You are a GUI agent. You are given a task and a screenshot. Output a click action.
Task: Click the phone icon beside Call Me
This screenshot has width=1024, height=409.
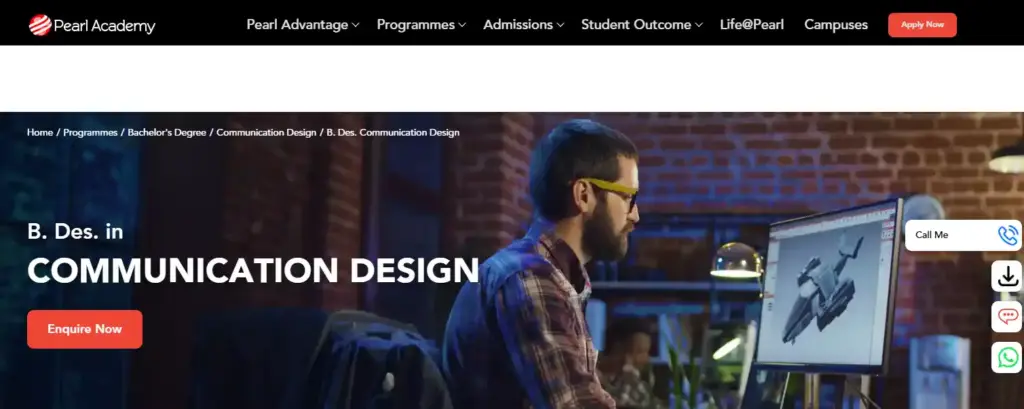1008,235
